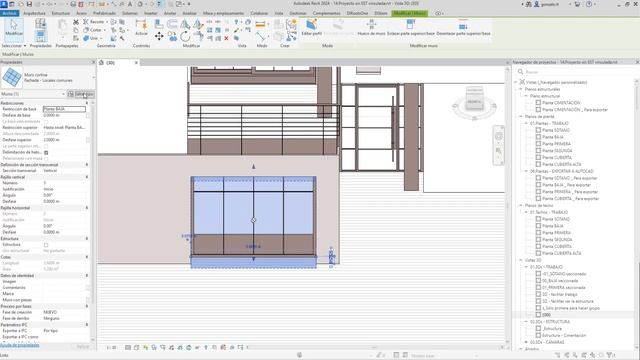Open Planta BAJA _ Para exportar view
The width and height of the screenshot is (640, 360).
(562, 185)
